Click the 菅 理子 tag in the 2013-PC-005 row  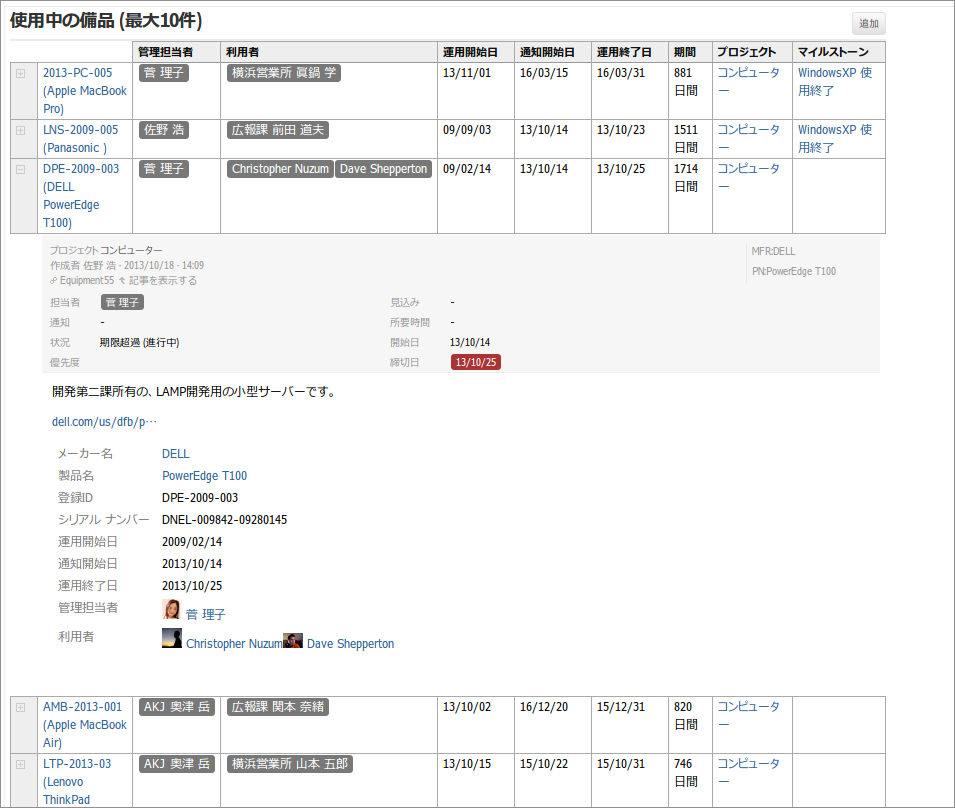(164, 73)
